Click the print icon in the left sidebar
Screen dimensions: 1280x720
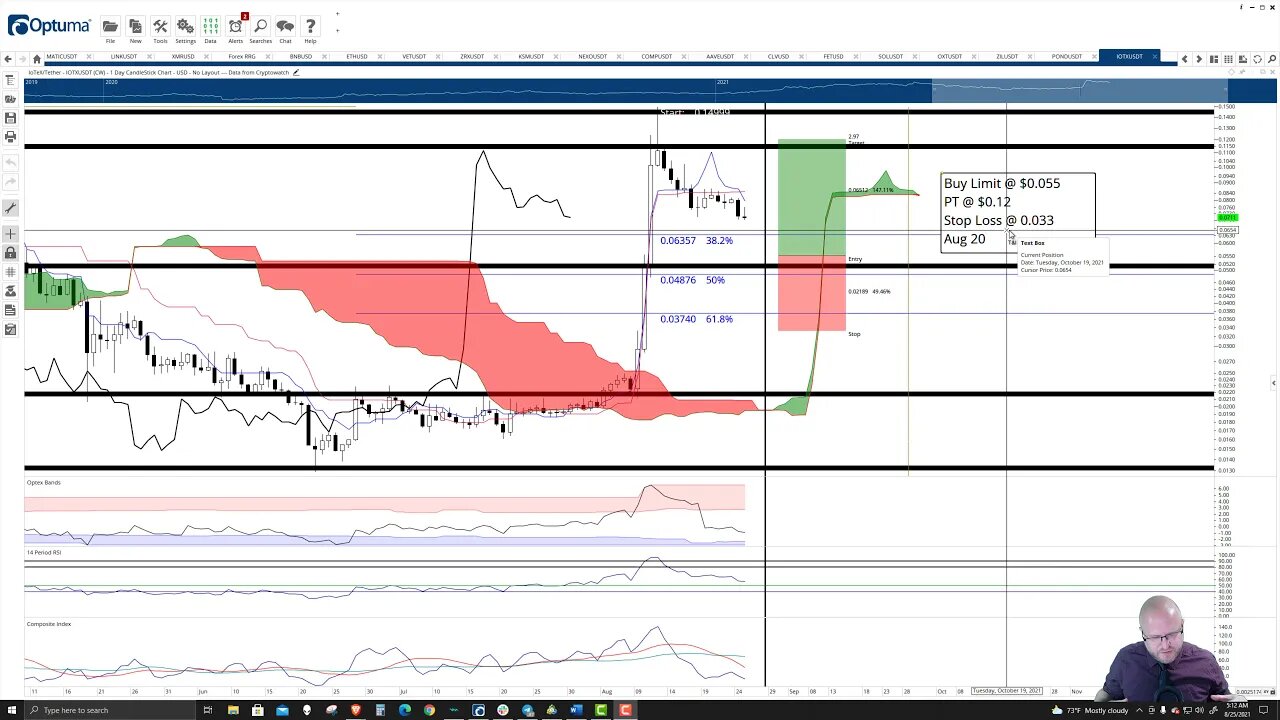pyautogui.click(x=10, y=137)
